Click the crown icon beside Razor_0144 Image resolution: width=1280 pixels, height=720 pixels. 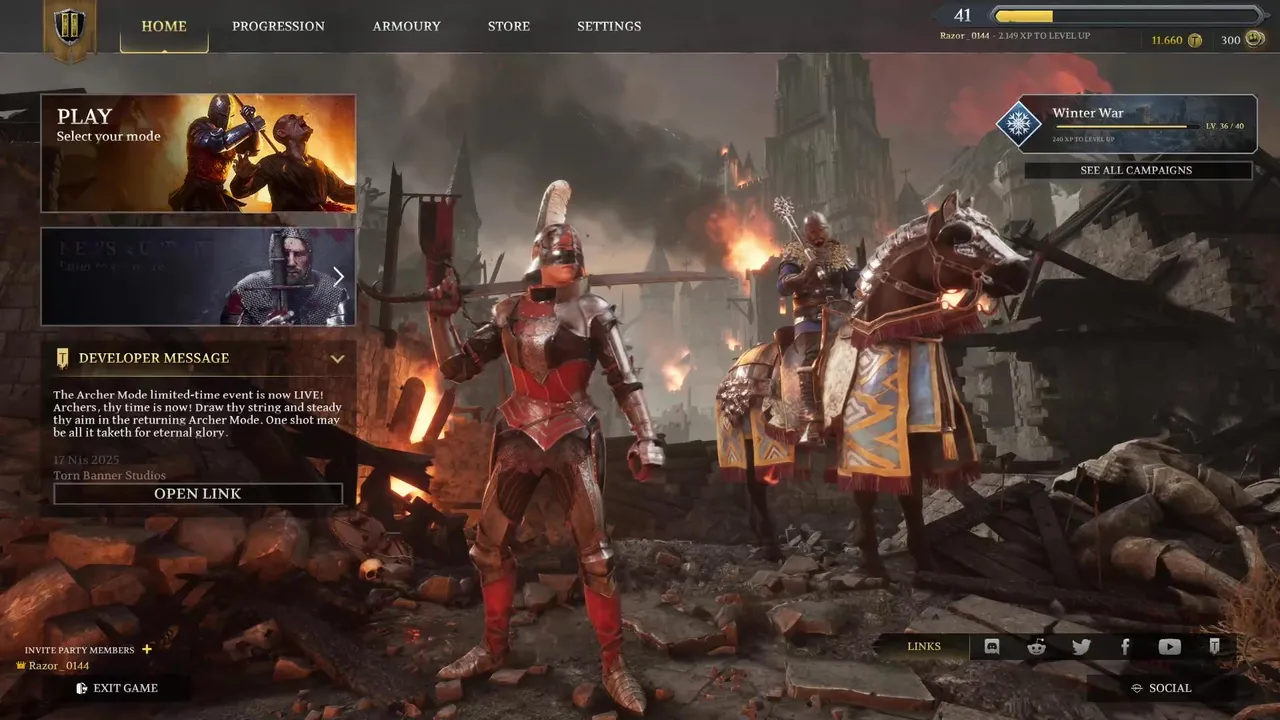[20, 665]
